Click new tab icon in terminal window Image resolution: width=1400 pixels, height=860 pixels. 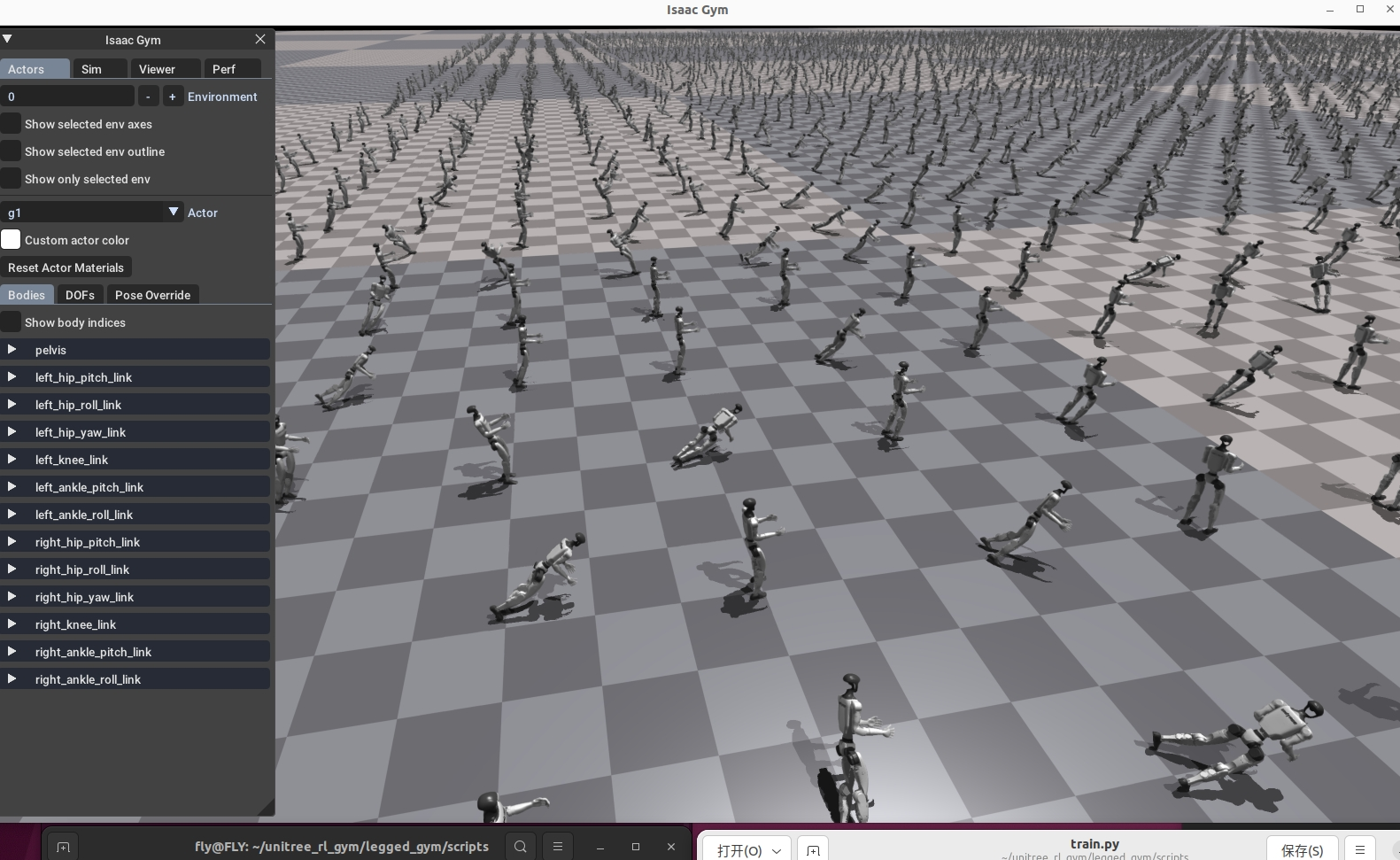point(63,847)
